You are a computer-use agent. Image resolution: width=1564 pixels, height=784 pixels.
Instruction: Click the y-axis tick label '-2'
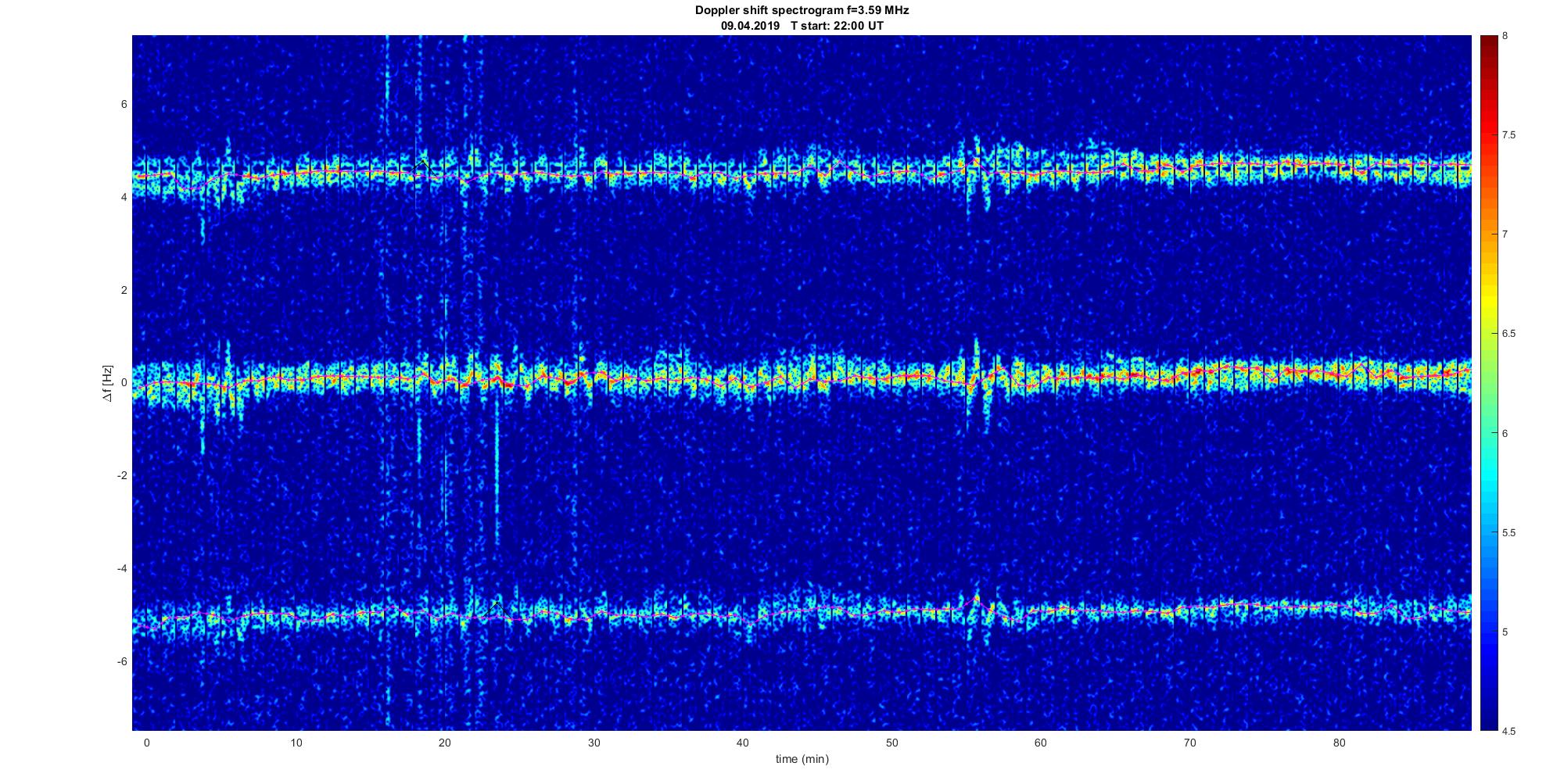[x=123, y=476]
